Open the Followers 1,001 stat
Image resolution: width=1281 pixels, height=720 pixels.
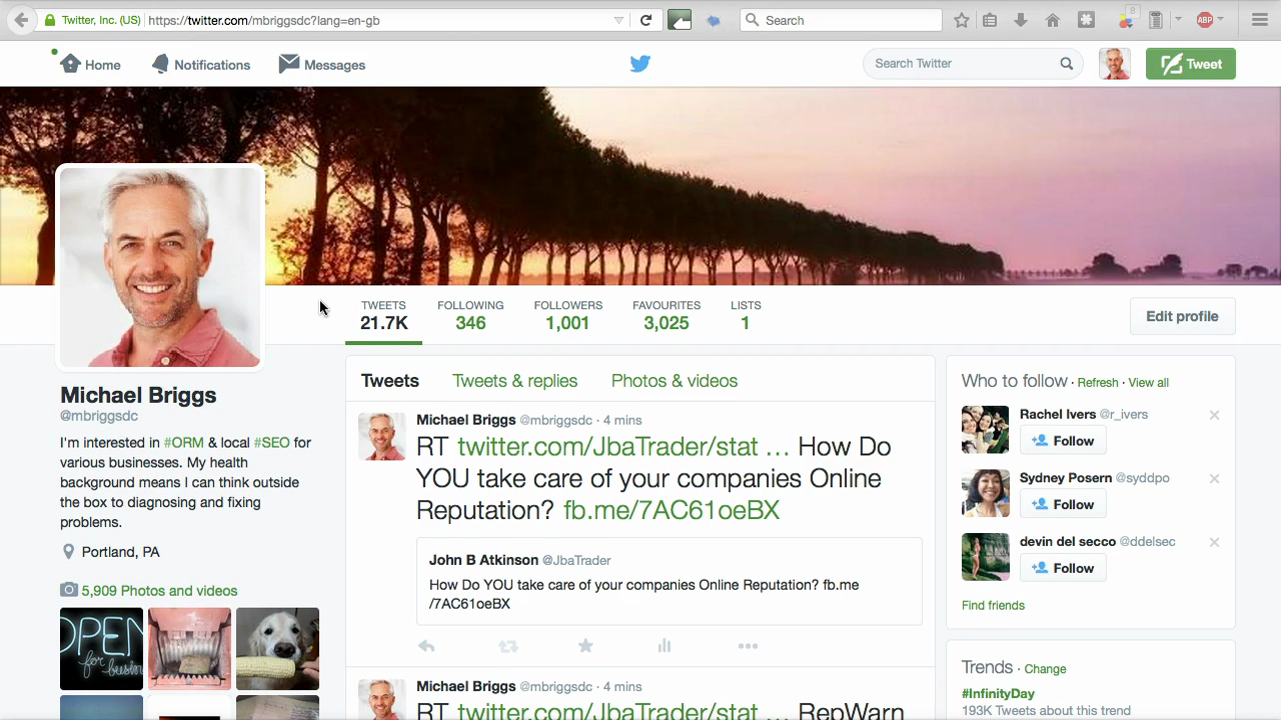[x=568, y=315]
